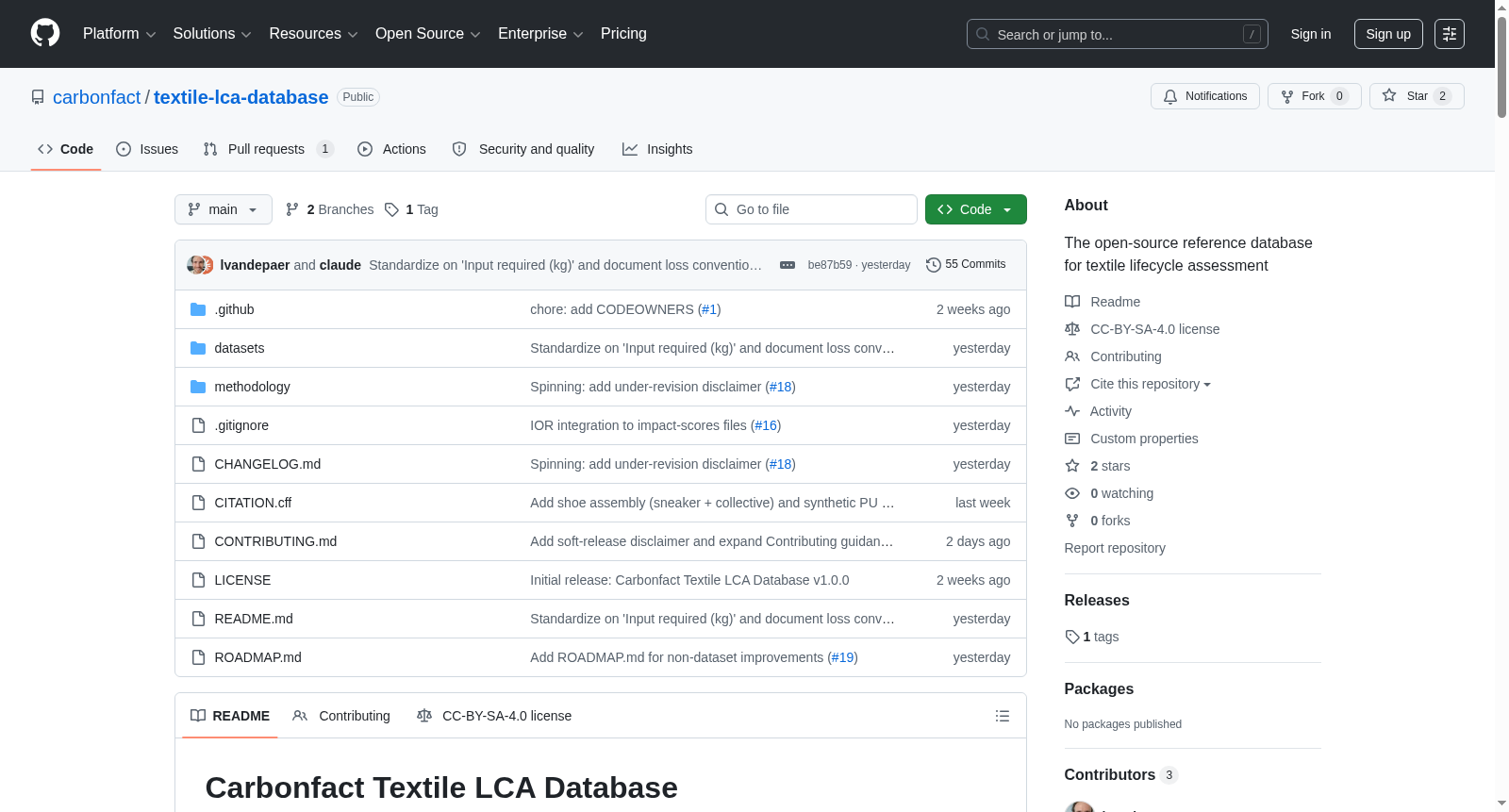Open the Security and quality tab

click(x=523, y=149)
